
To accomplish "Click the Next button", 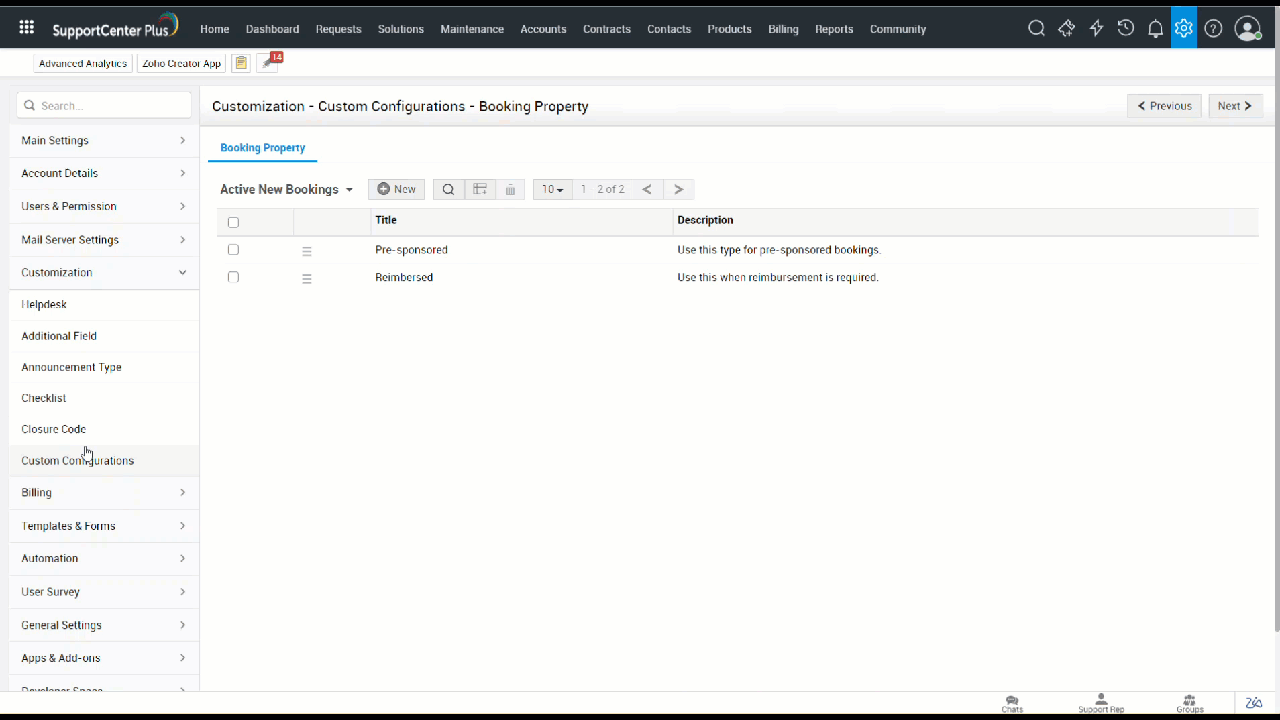I will tap(1234, 106).
